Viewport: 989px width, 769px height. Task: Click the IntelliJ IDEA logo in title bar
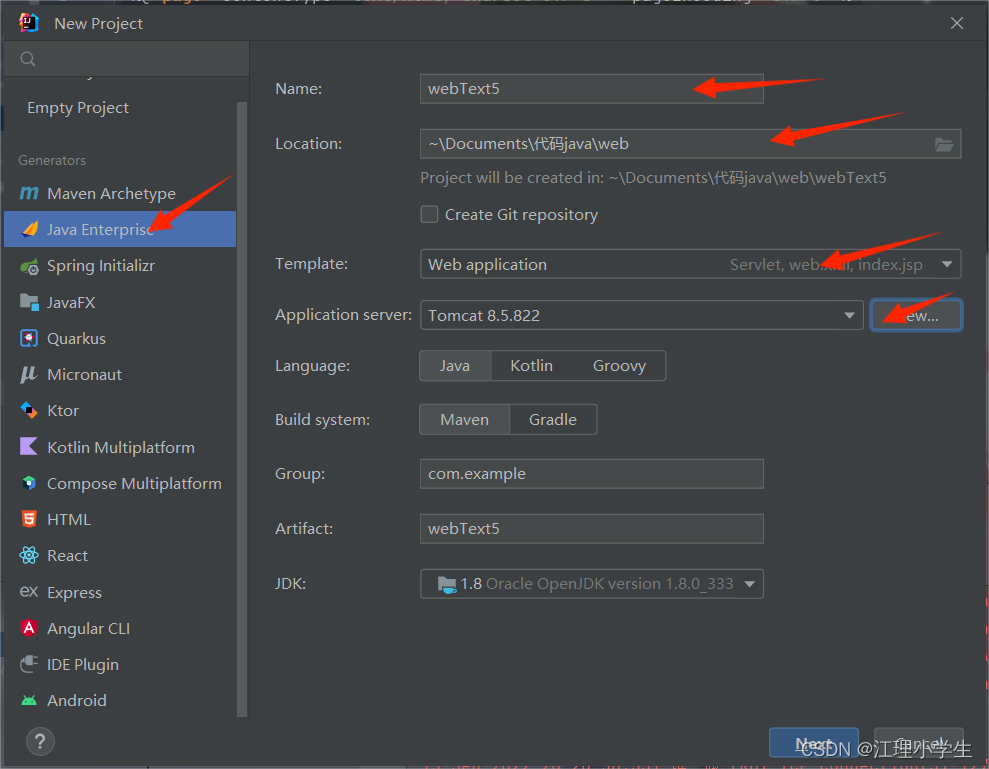coord(29,23)
